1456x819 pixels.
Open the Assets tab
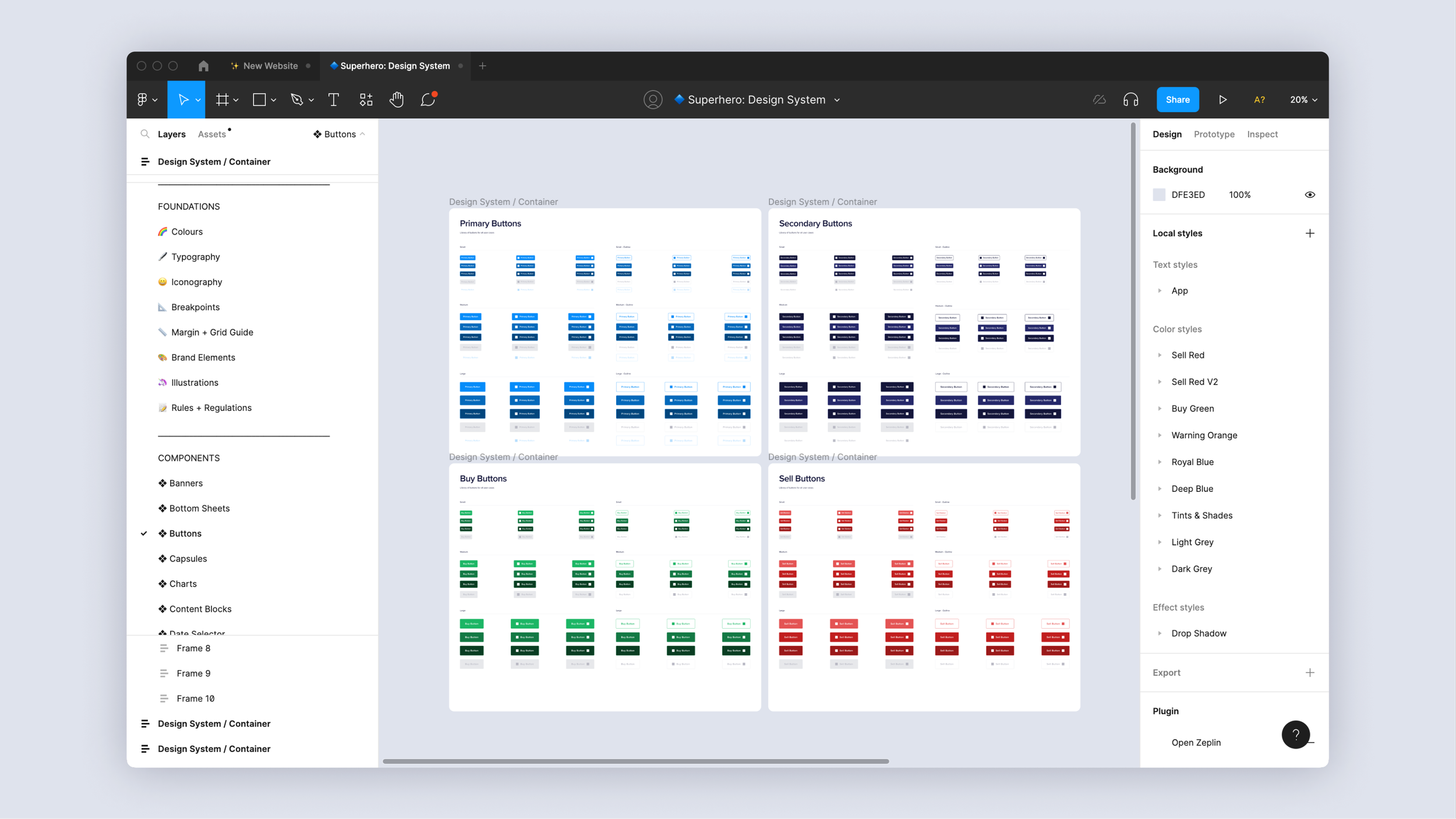point(211,134)
